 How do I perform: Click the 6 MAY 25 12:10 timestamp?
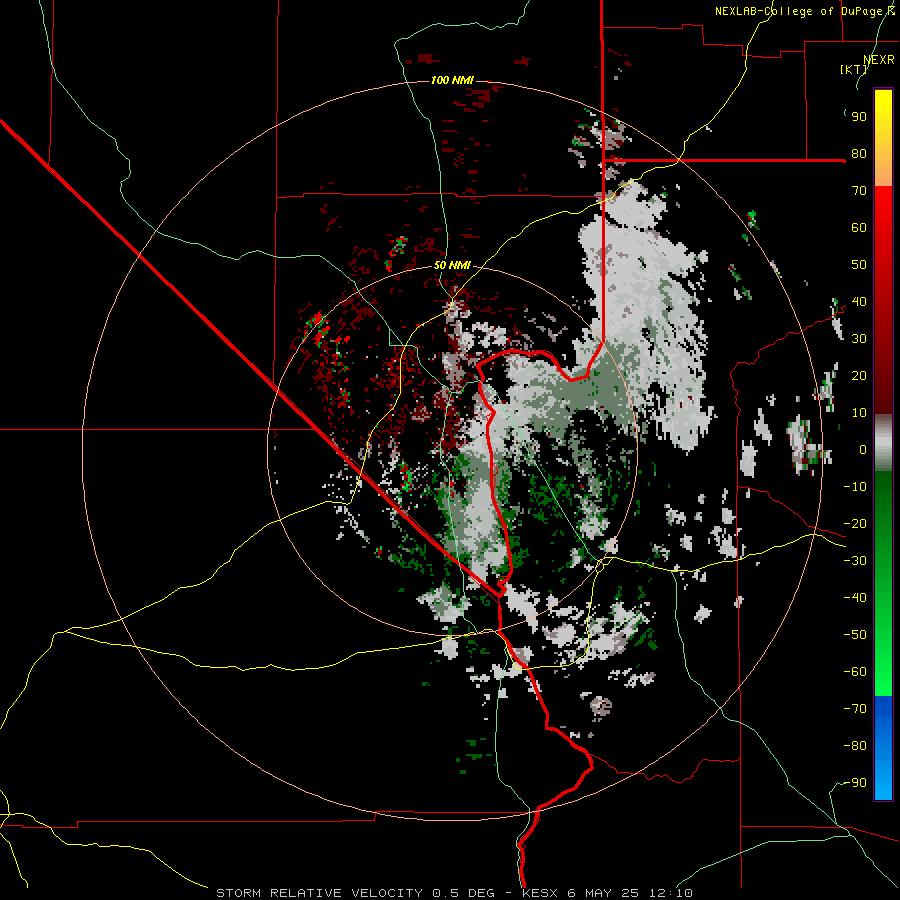(x=630, y=893)
